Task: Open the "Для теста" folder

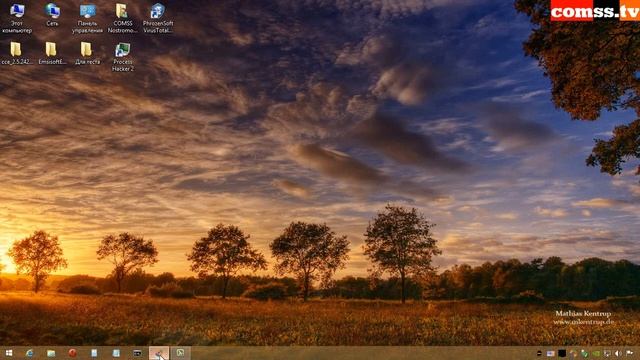Action: [87, 53]
